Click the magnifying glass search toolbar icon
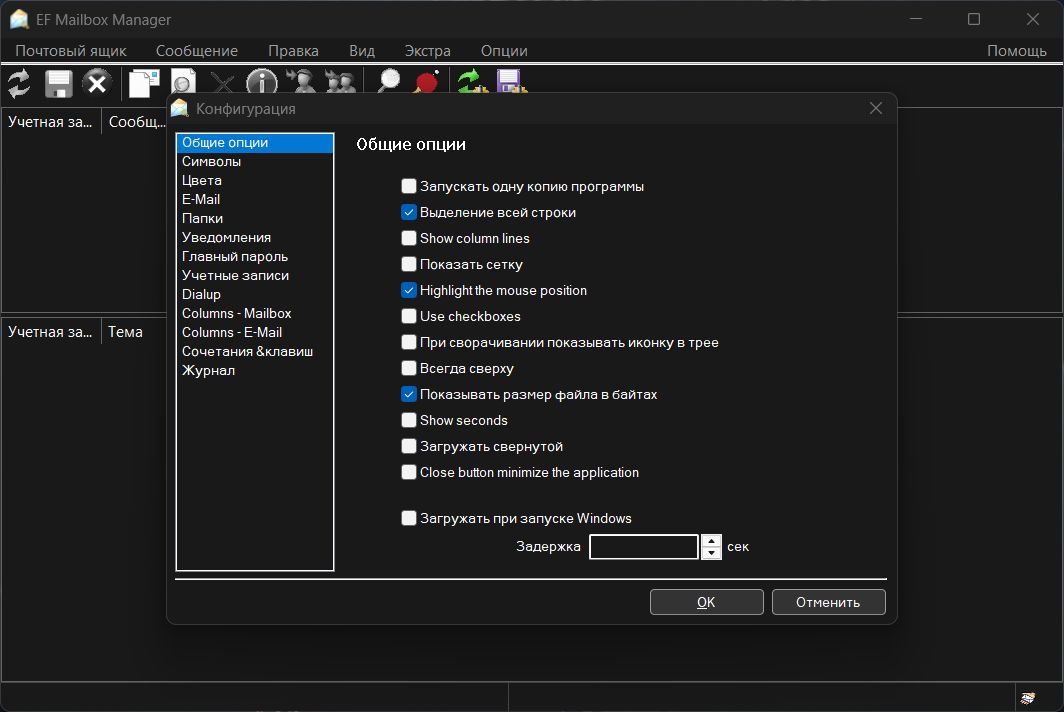 click(x=389, y=82)
